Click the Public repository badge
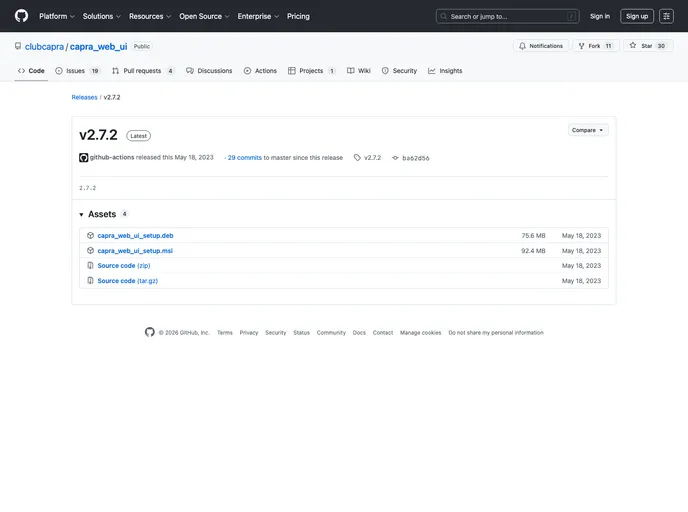Viewport: 688px width, 512px height. click(142, 47)
